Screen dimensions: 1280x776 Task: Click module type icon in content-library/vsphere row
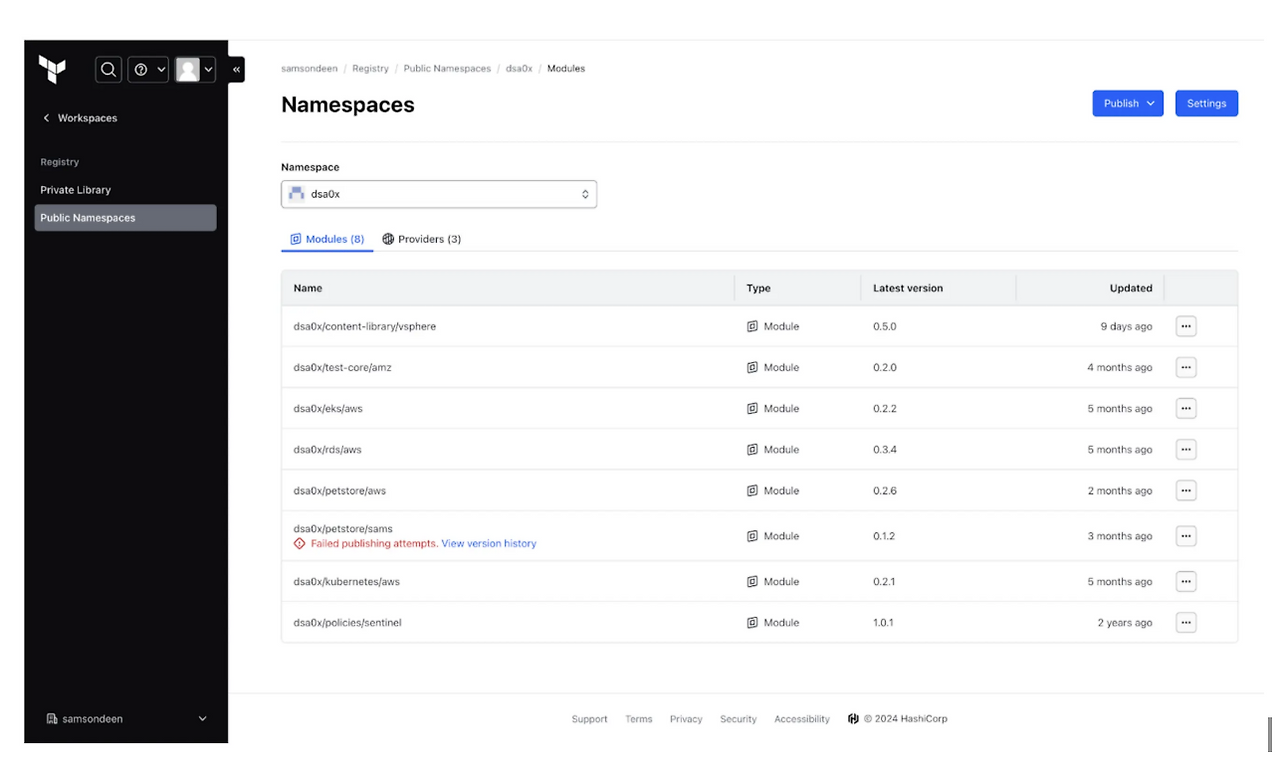tap(752, 327)
